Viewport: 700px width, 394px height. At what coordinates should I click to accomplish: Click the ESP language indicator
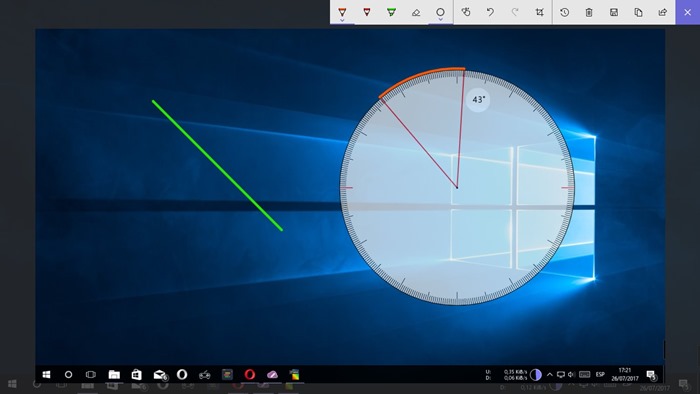click(600, 374)
